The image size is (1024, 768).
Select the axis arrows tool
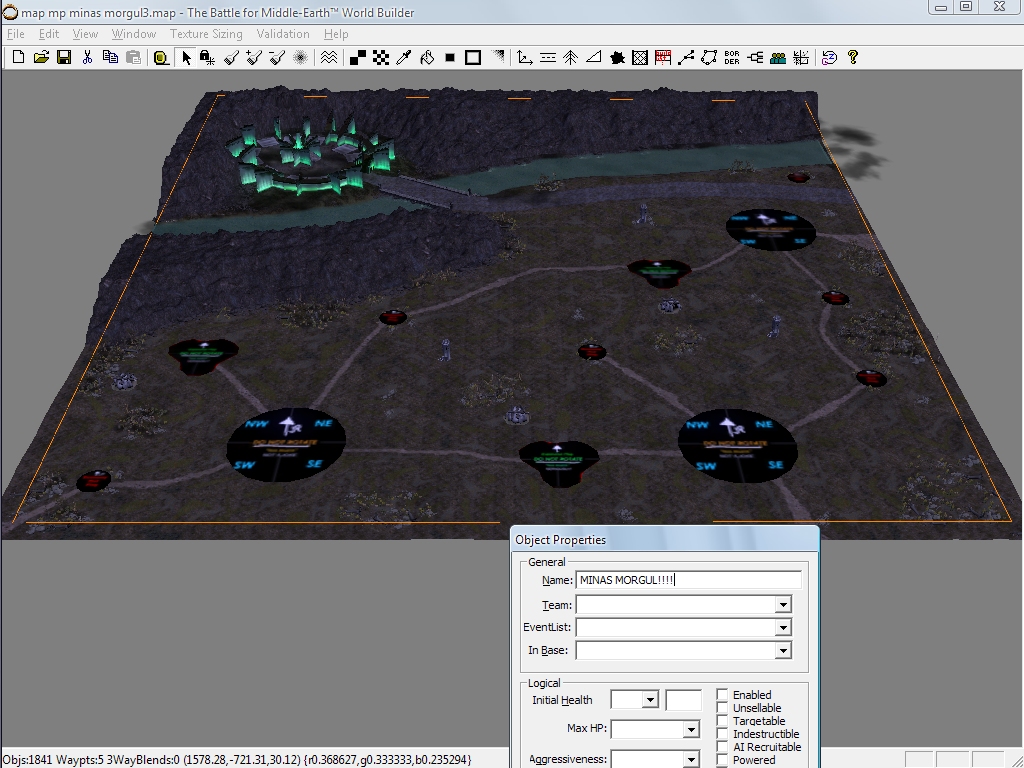click(x=524, y=57)
